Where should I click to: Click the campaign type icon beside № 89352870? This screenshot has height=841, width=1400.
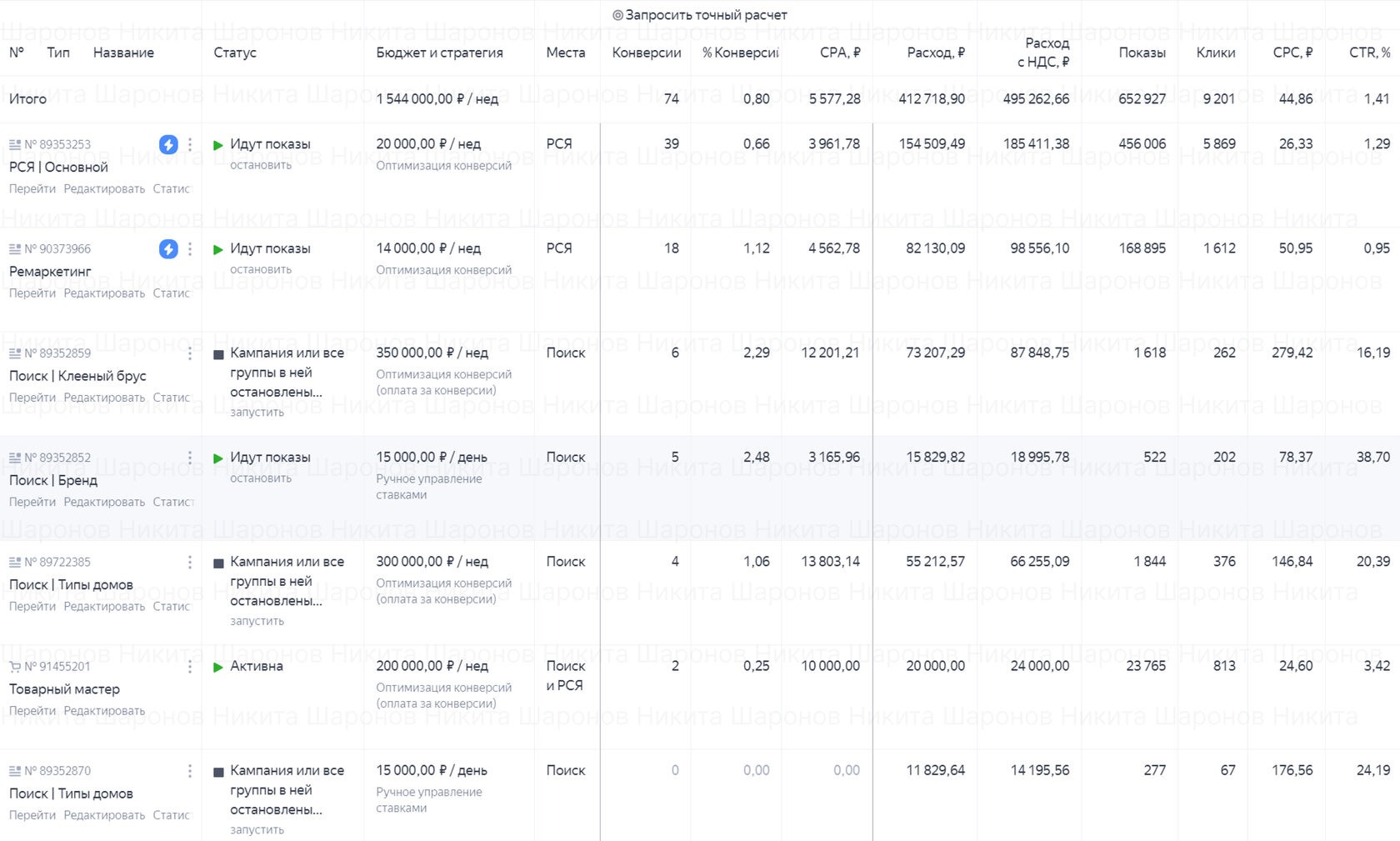pyautogui.click(x=15, y=771)
